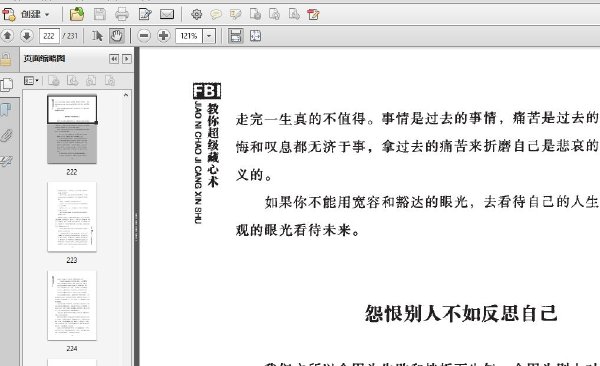Click the first gray thumbnails-panel toolbar icon
The image size is (600, 366).
54,81
